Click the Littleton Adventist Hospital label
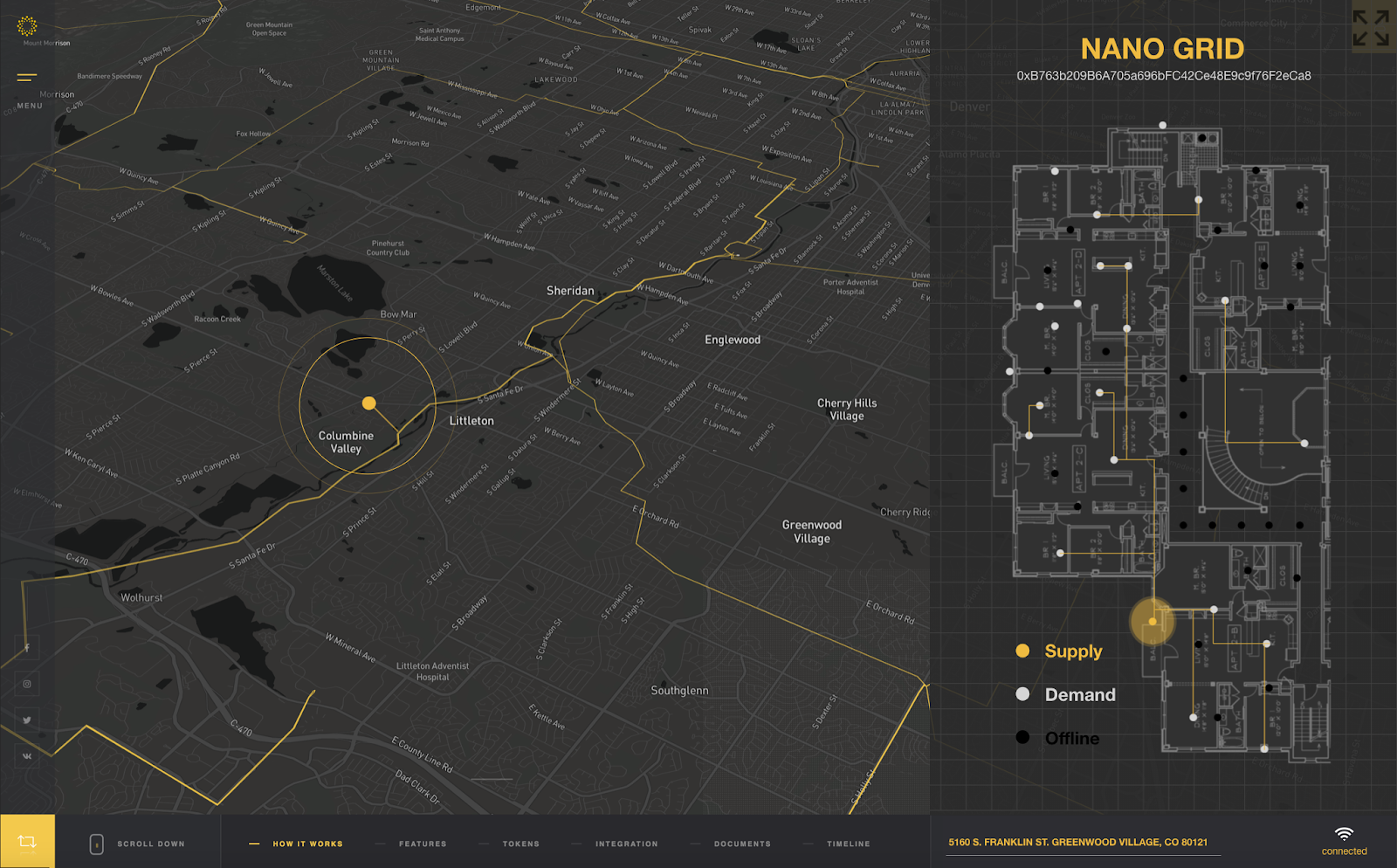 (x=432, y=672)
